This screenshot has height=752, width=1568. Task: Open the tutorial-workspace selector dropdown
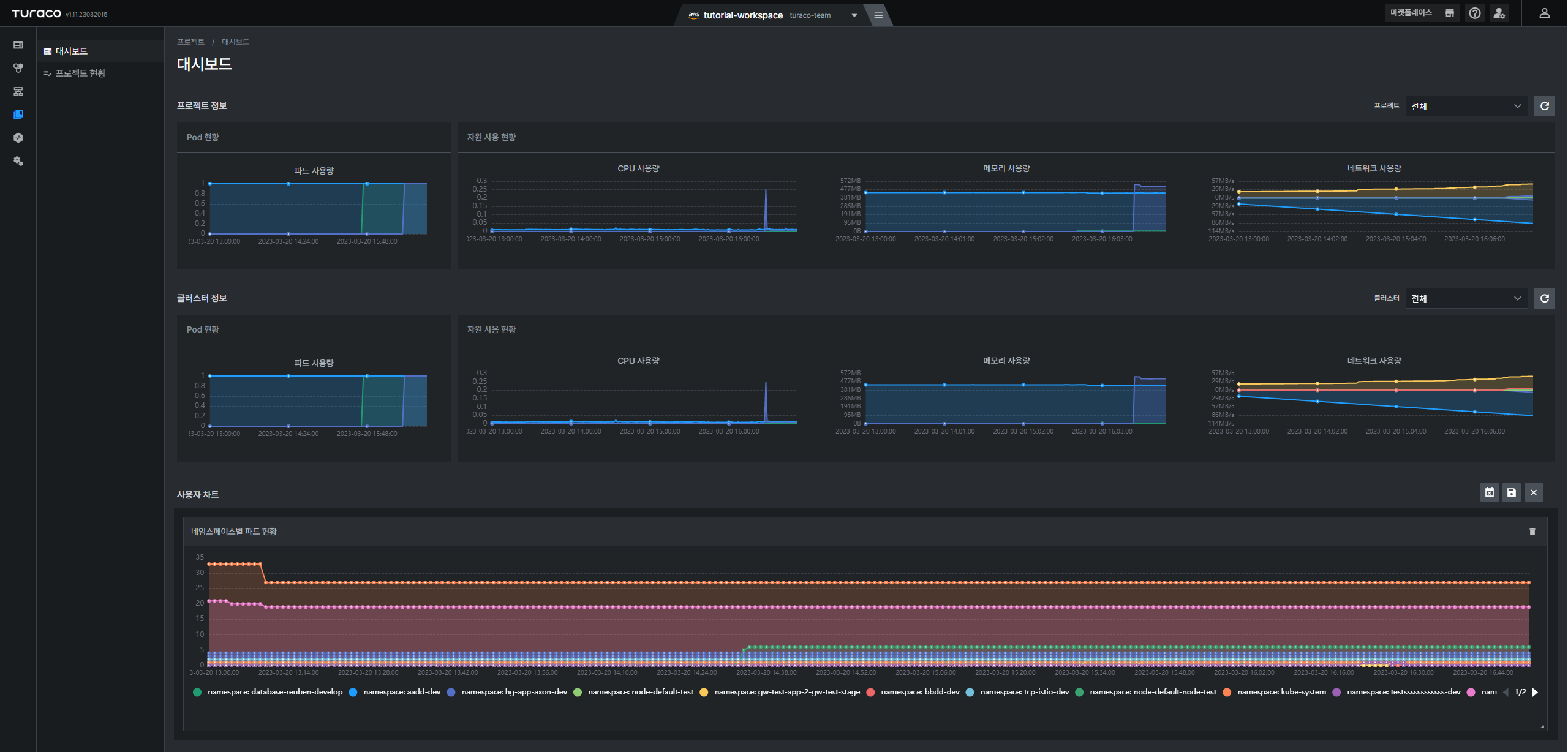click(x=772, y=15)
